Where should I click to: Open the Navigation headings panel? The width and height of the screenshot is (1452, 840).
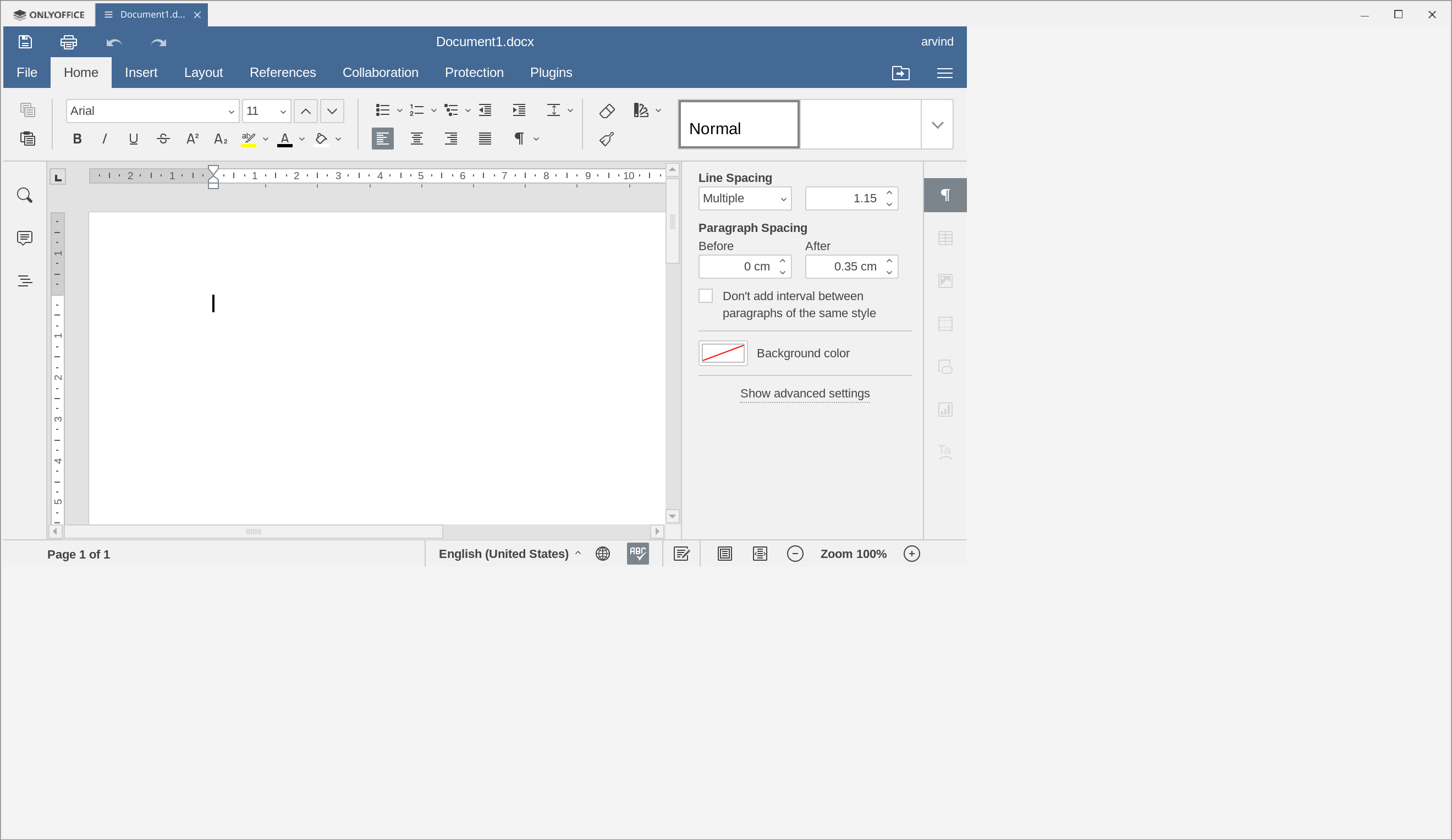tap(25, 281)
